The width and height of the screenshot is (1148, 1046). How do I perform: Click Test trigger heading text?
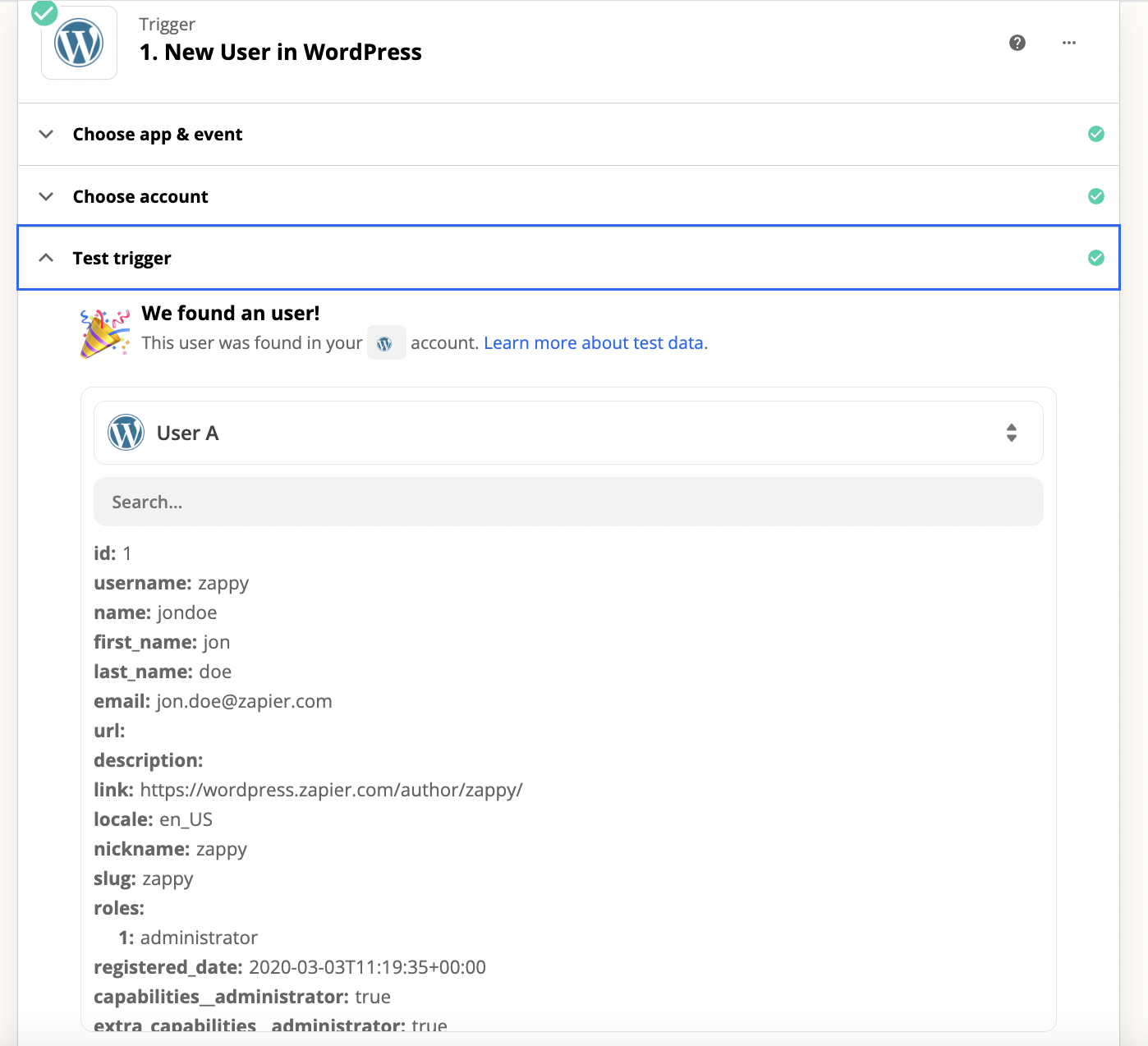pos(122,259)
